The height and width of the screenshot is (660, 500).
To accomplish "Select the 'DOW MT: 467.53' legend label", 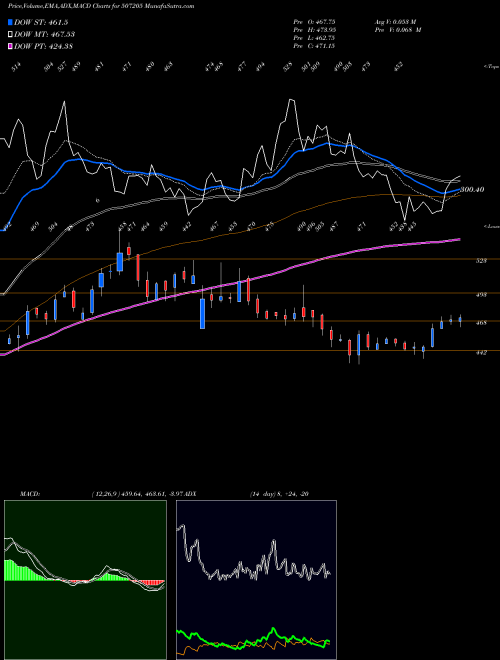I will click(45, 34).
